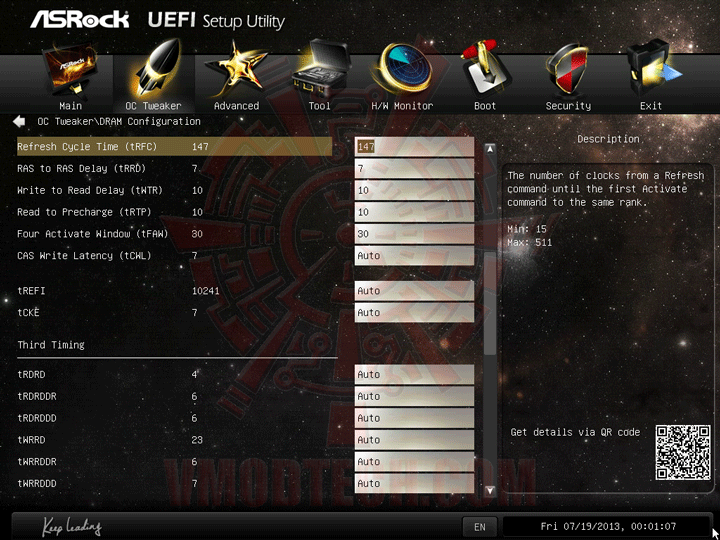Click the Keep Leading slogan
This screenshot has width=720, height=540.
[x=72, y=526]
